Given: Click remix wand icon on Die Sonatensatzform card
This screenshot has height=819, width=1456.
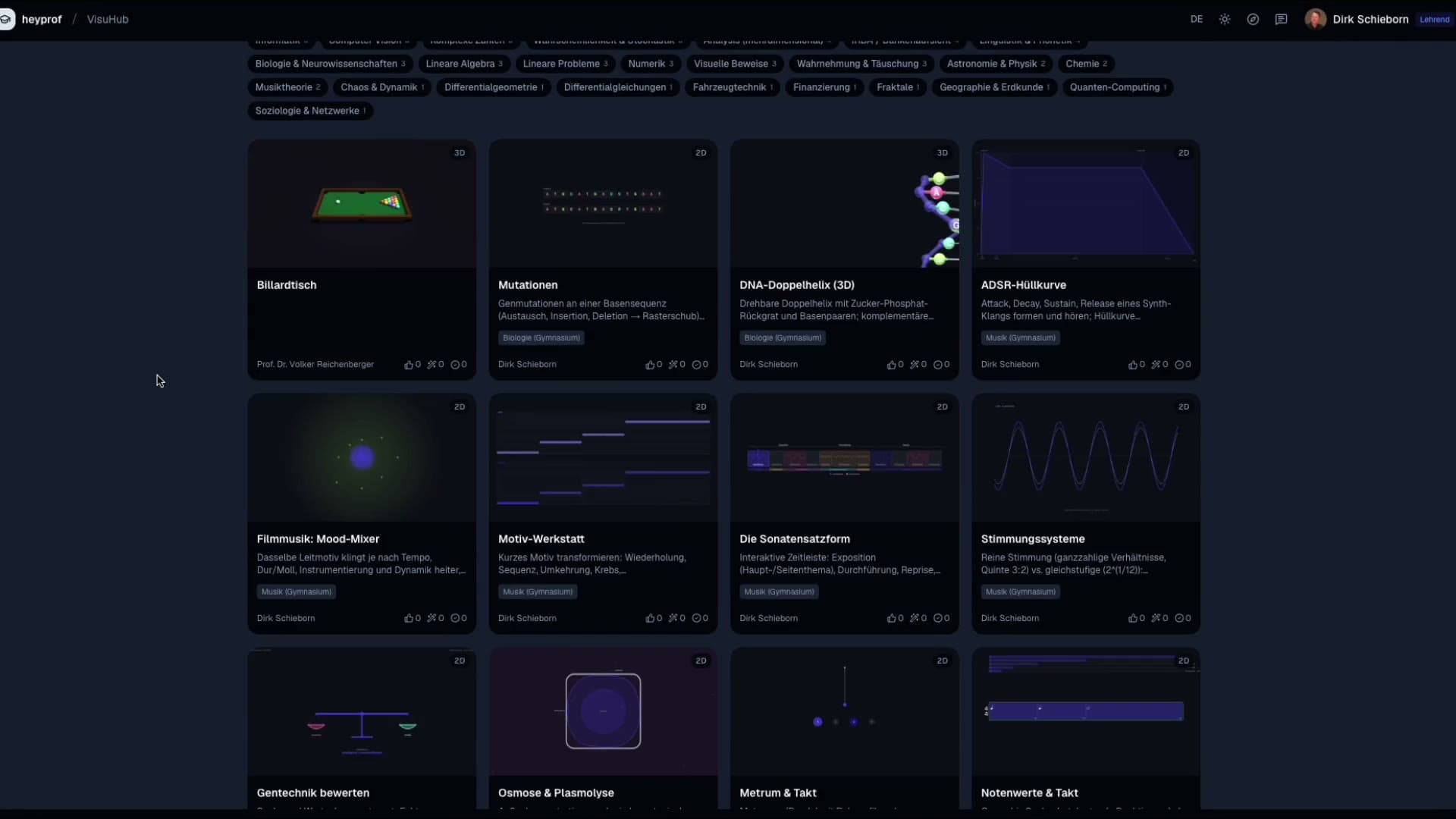Looking at the screenshot, I should [x=915, y=619].
